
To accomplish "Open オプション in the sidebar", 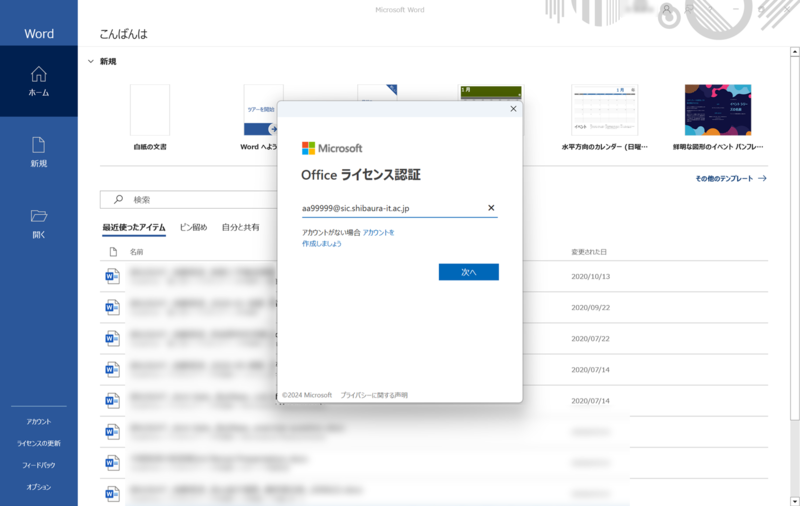I will click(x=38, y=487).
